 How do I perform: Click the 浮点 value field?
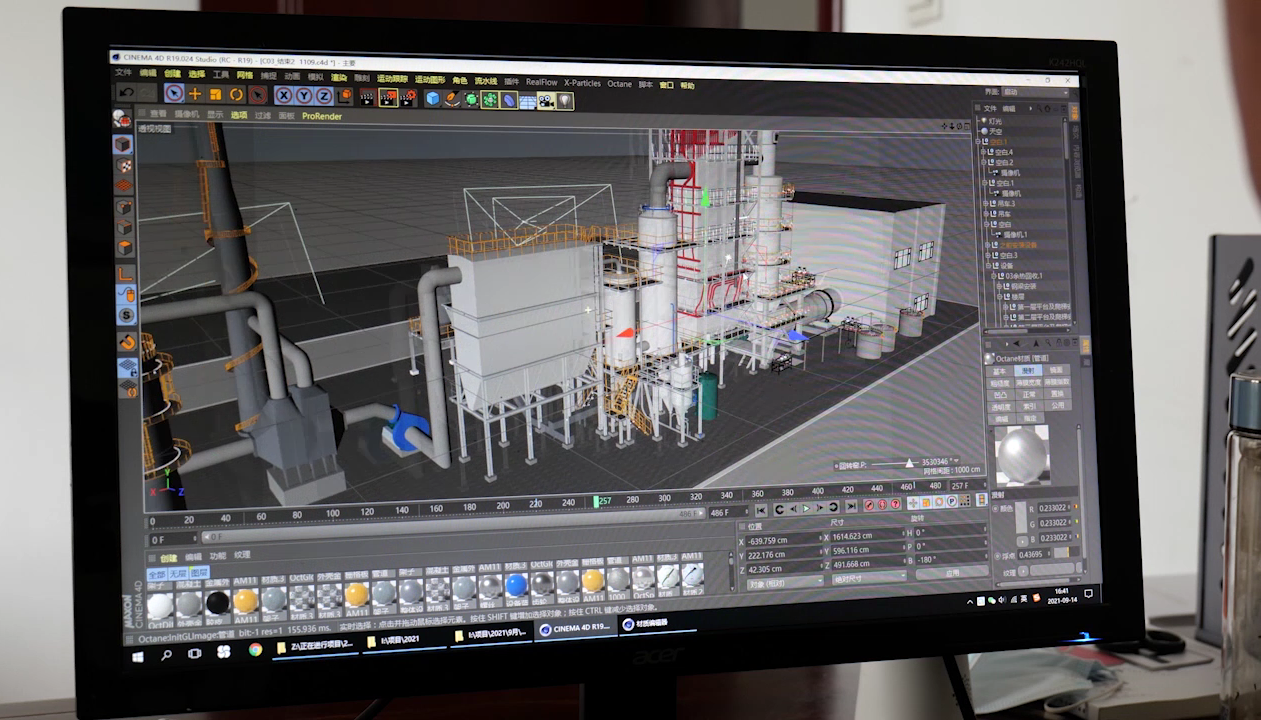(1033, 554)
